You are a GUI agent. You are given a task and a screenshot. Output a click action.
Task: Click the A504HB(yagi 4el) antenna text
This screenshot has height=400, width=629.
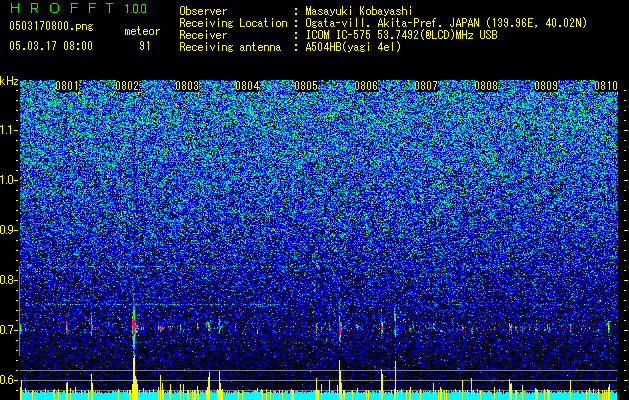pyautogui.click(x=353, y=47)
